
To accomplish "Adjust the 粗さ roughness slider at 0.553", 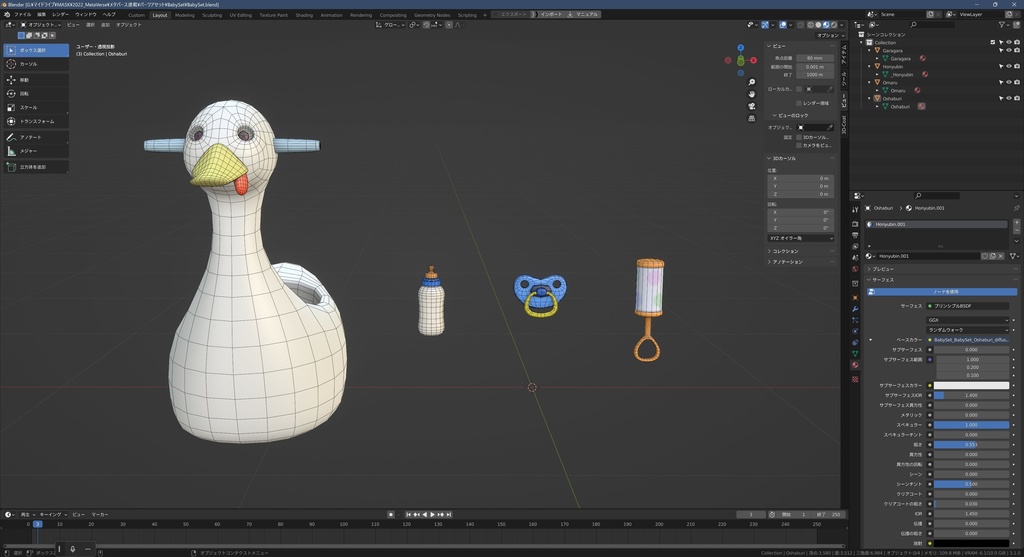I will 971,445.
